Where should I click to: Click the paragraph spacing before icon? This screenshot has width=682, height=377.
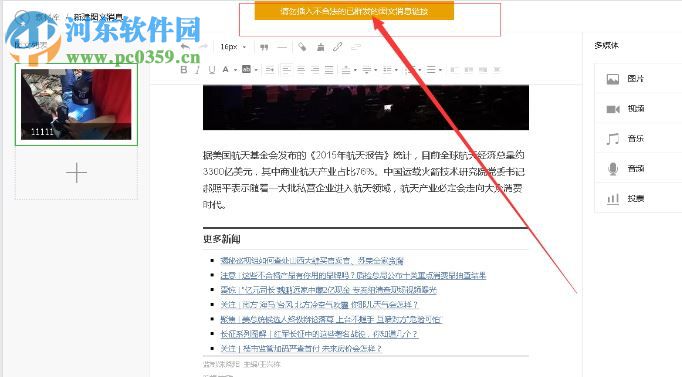point(346,70)
